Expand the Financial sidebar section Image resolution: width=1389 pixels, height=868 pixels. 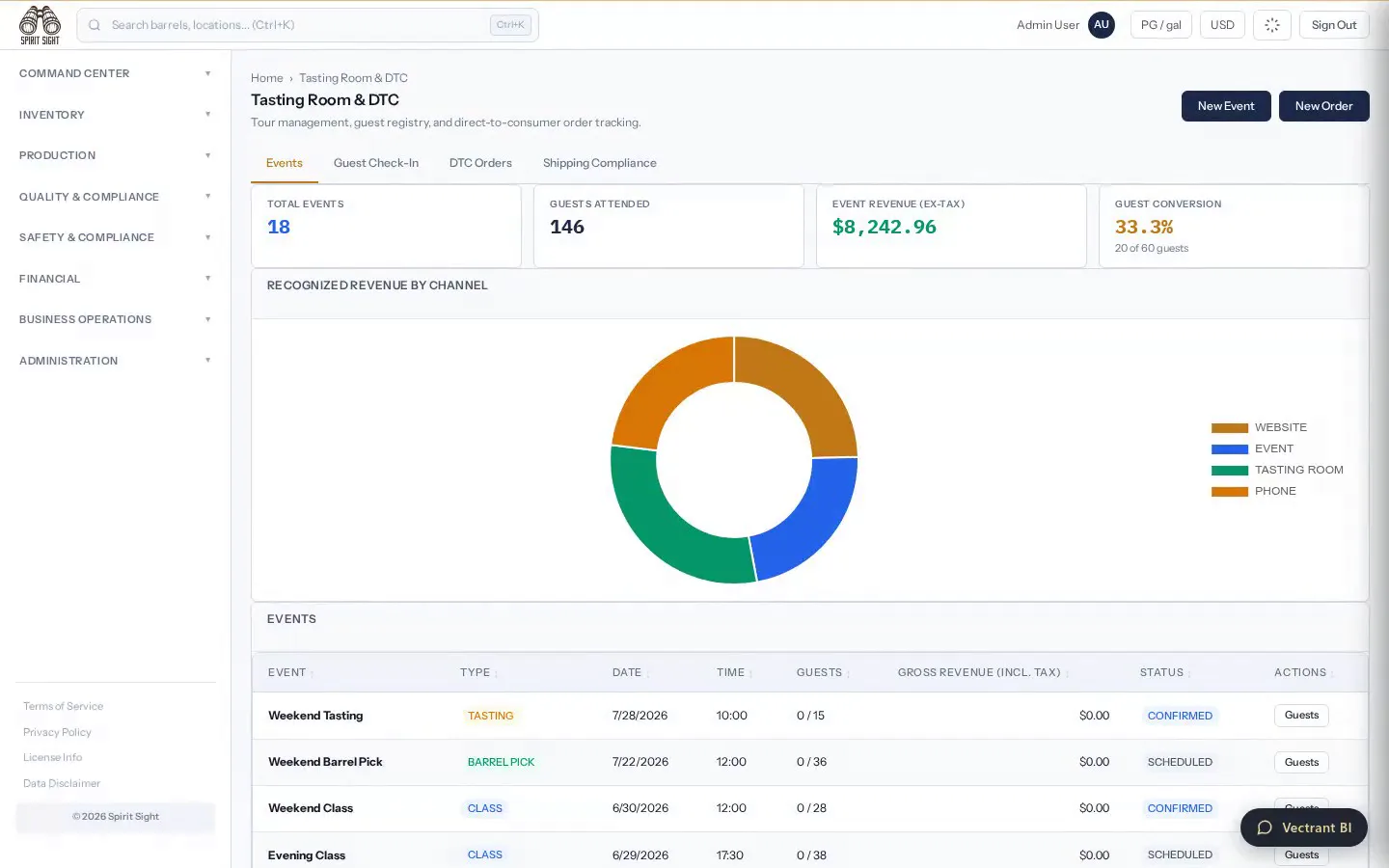tap(116, 279)
